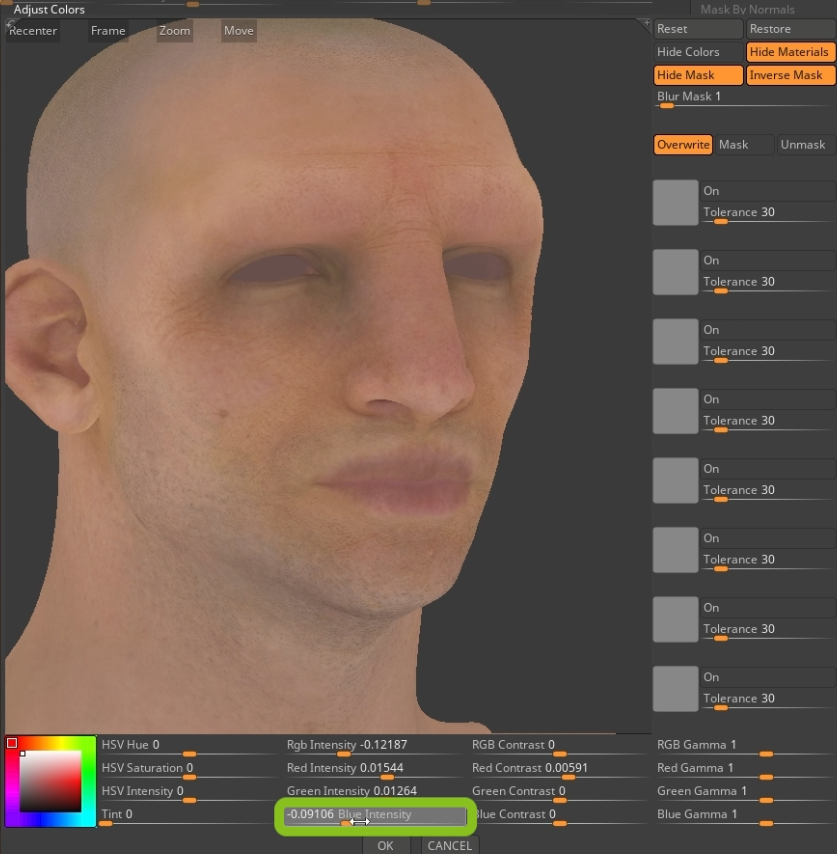This screenshot has width=837, height=854.
Task: Confirm adjustments with OK
Action: point(385,845)
